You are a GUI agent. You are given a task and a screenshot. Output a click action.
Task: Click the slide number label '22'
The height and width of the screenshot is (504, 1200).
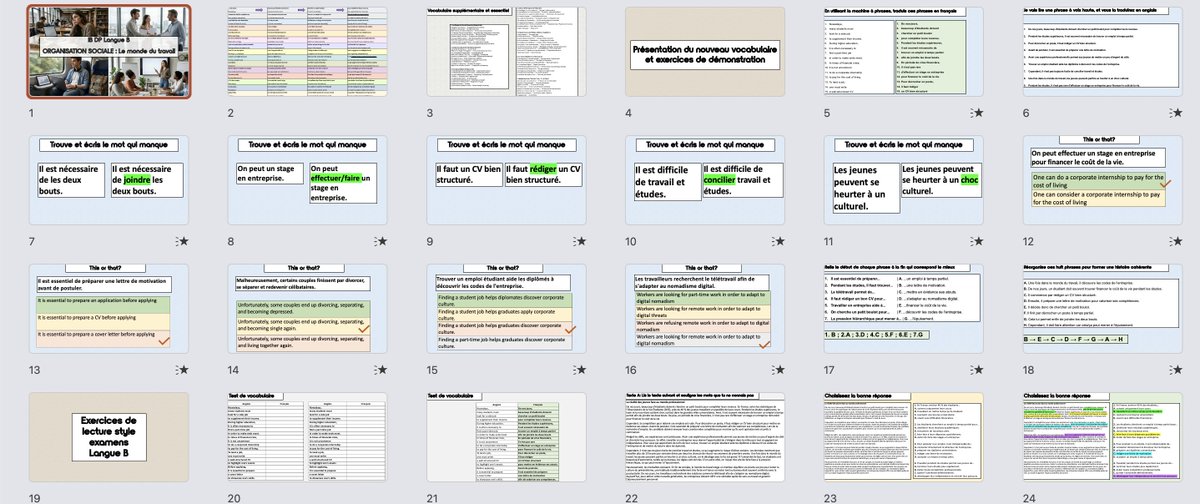[x=633, y=497]
